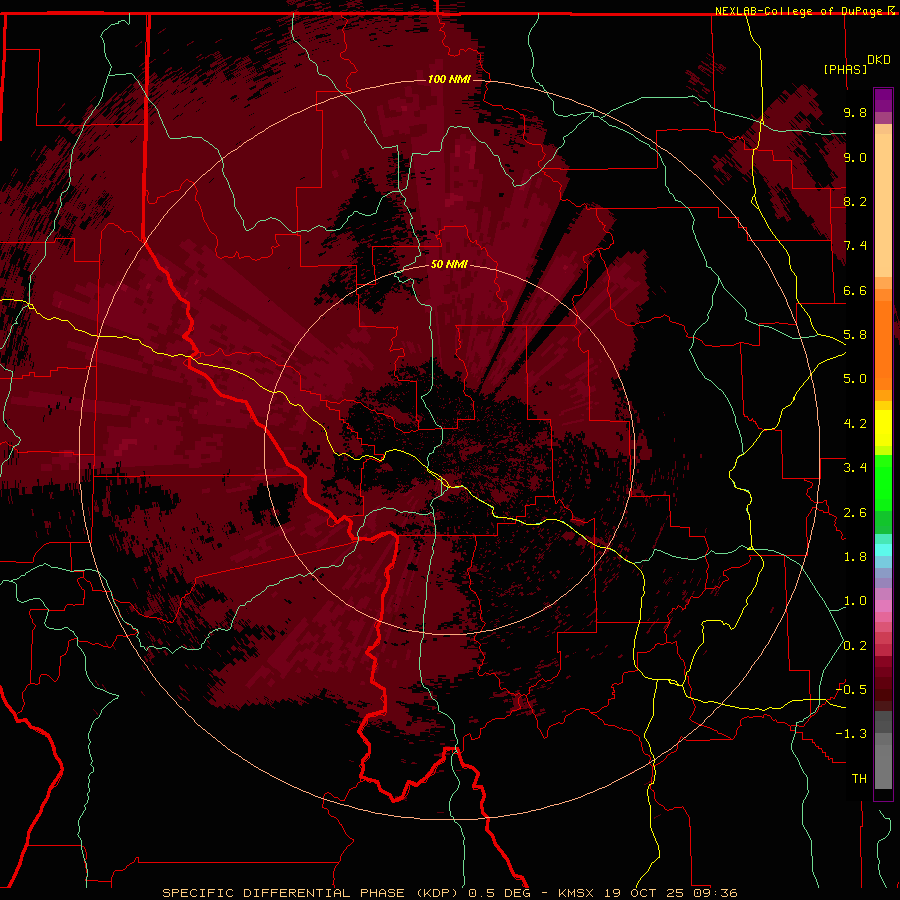Click the 5.0 value on color scale
Image resolution: width=900 pixels, height=900 pixels.
(855, 379)
